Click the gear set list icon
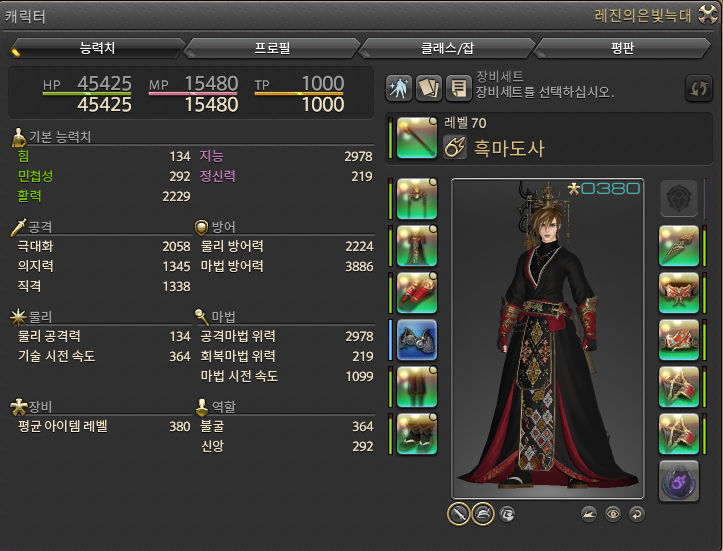This screenshot has height=551, width=723. [458, 88]
